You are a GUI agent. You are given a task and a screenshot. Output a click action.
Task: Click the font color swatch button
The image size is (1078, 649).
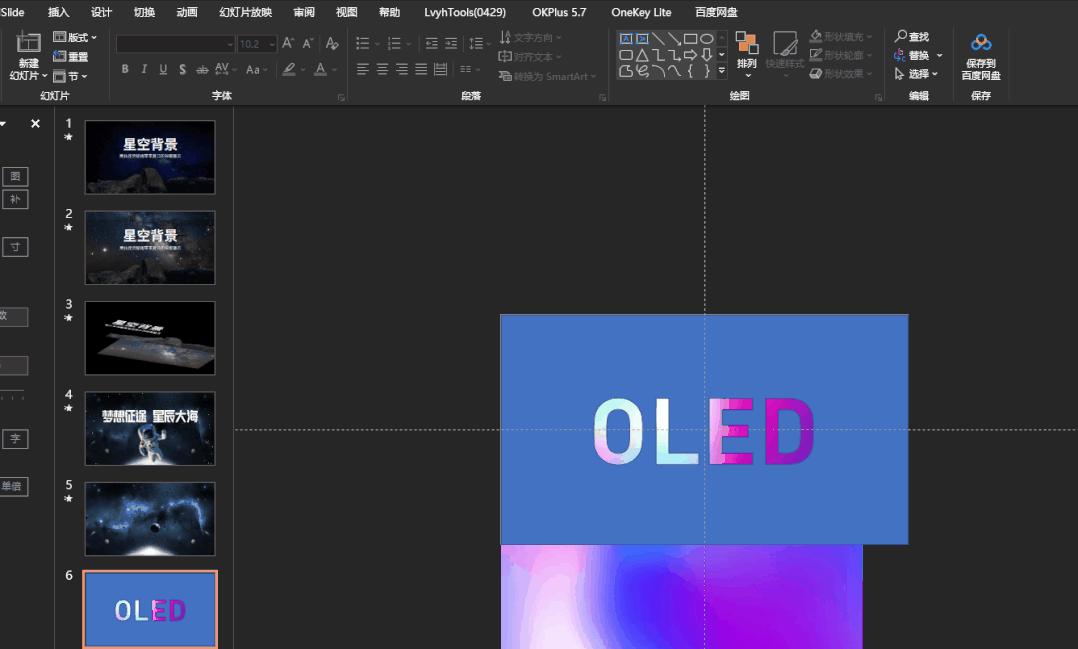(320, 70)
